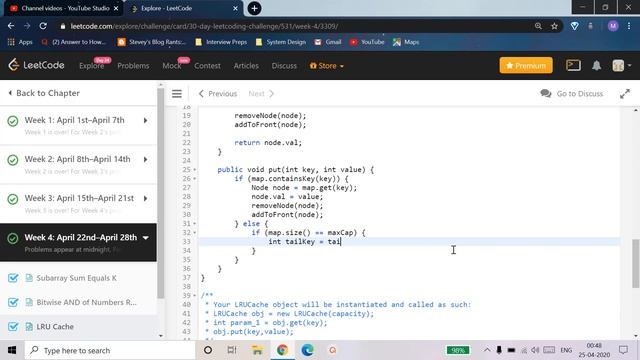The width and height of the screenshot is (640, 360).
Task: Click the LeetCode logo
Action: 36,65
